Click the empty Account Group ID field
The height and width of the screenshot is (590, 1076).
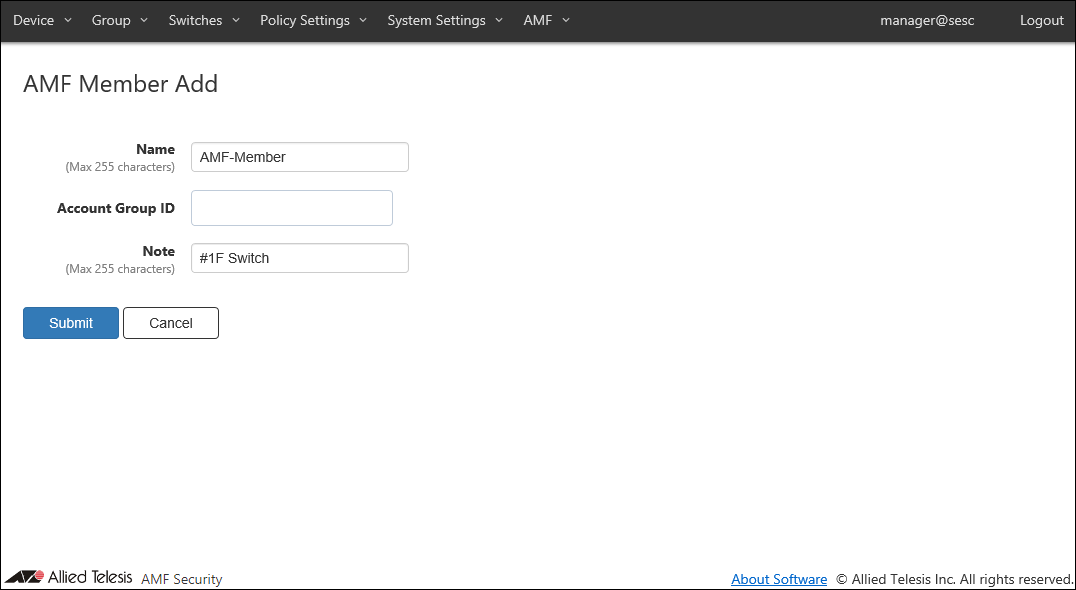click(292, 208)
